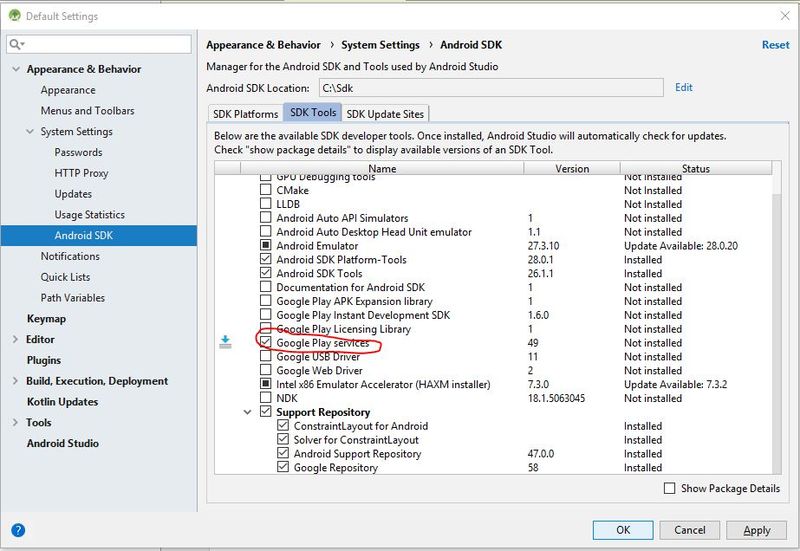Open the SDK Update Sites tab
Viewport: 800px width, 551px height.
(x=385, y=114)
